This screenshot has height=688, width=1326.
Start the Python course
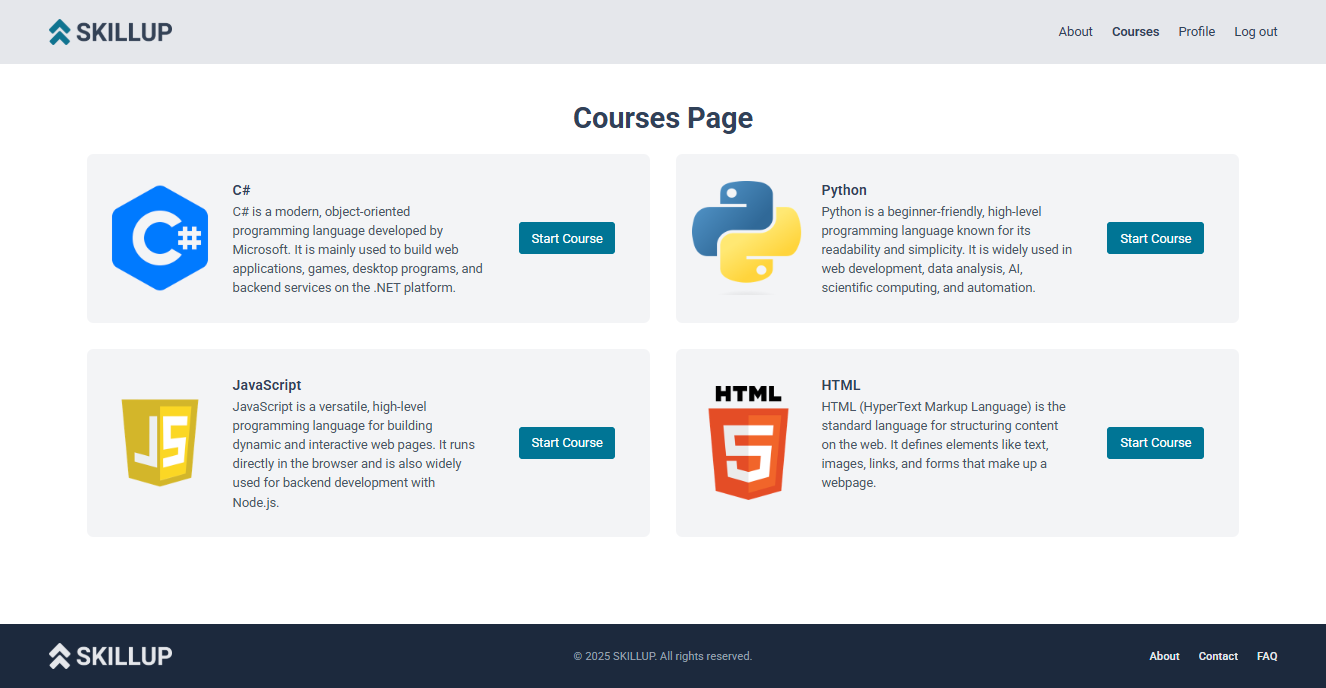(1155, 238)
